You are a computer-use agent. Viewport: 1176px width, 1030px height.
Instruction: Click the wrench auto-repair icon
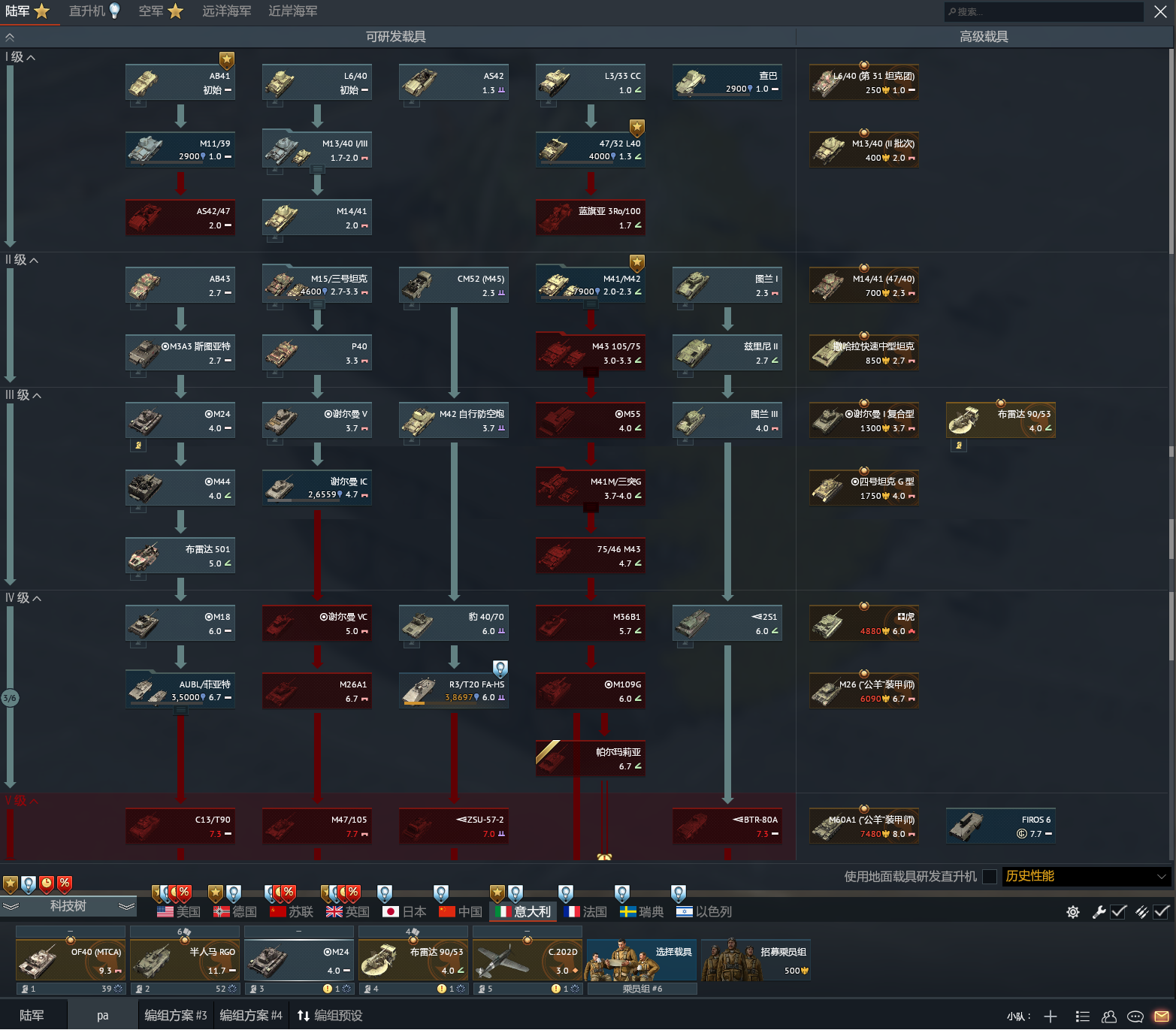coord(1099,912)
